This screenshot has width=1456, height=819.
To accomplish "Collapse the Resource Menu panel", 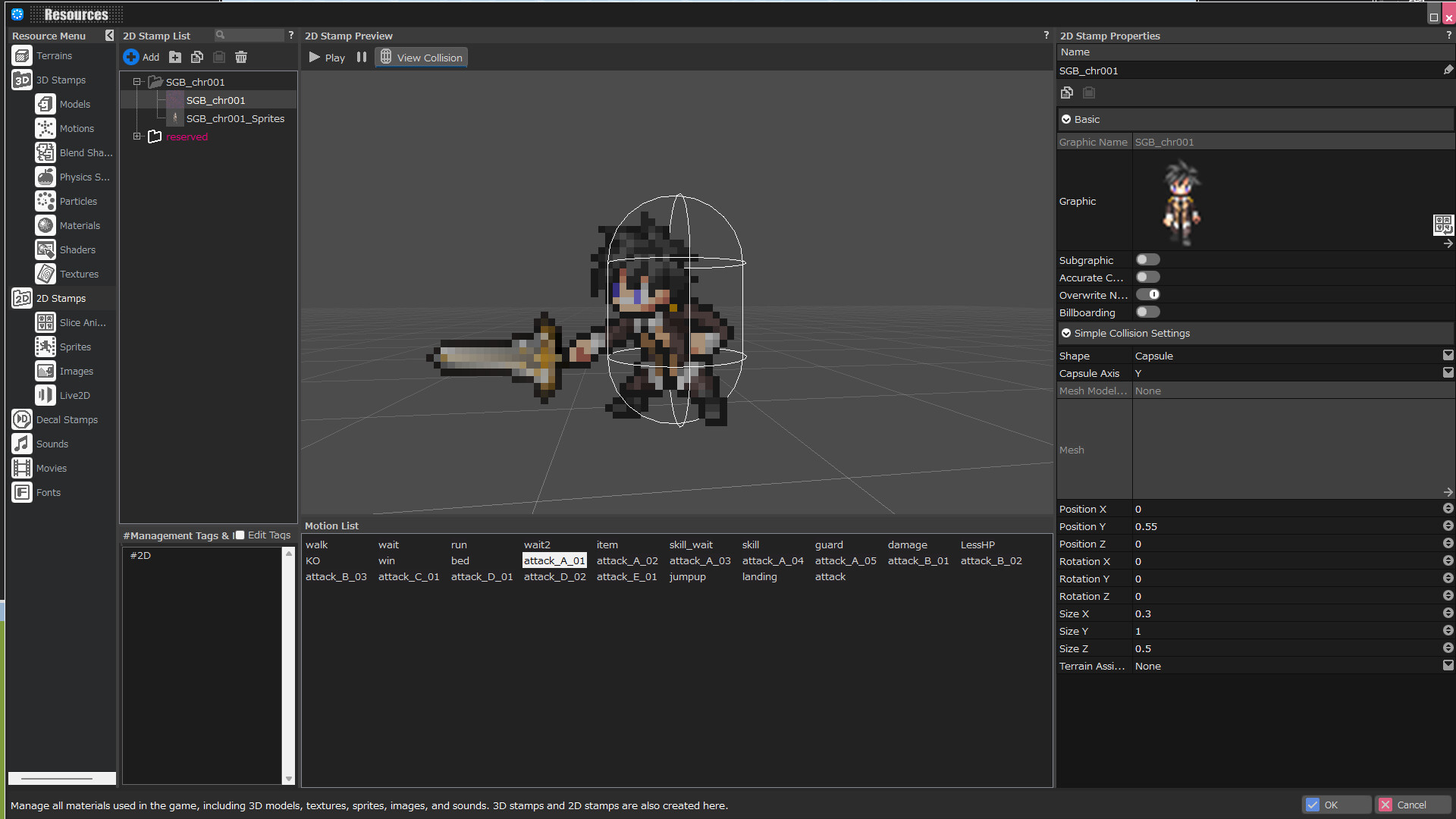I will 109,36.
